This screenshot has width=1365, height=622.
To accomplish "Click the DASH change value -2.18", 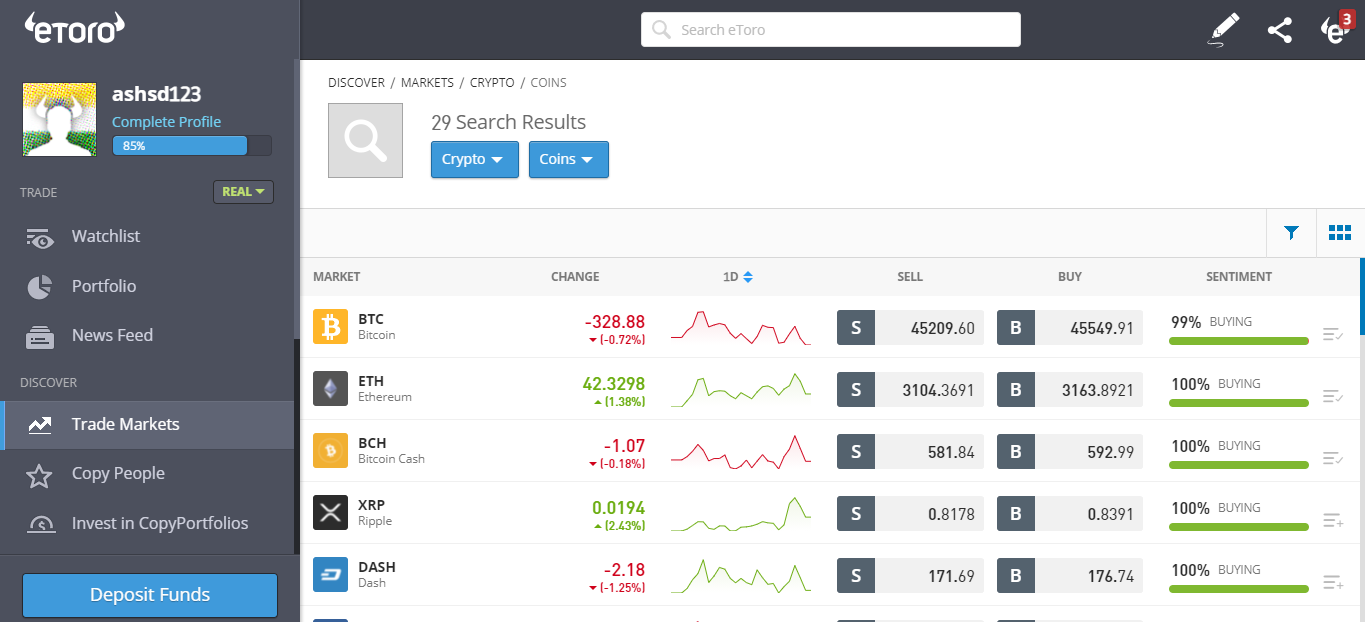I will [x=624, y=570].
